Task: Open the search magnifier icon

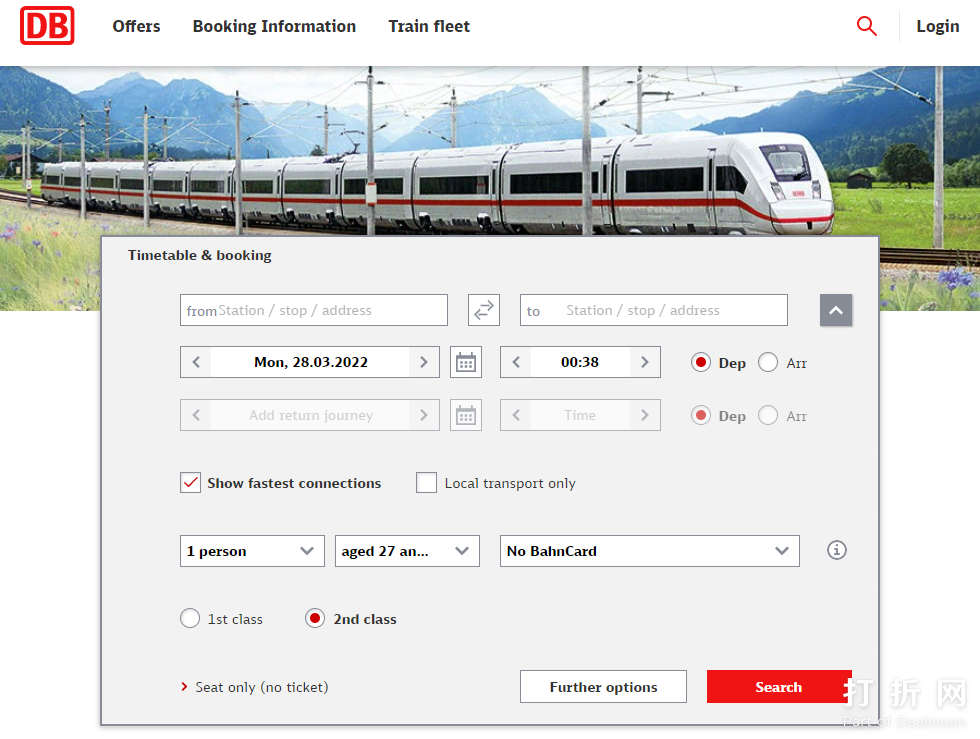Action: 867,27
